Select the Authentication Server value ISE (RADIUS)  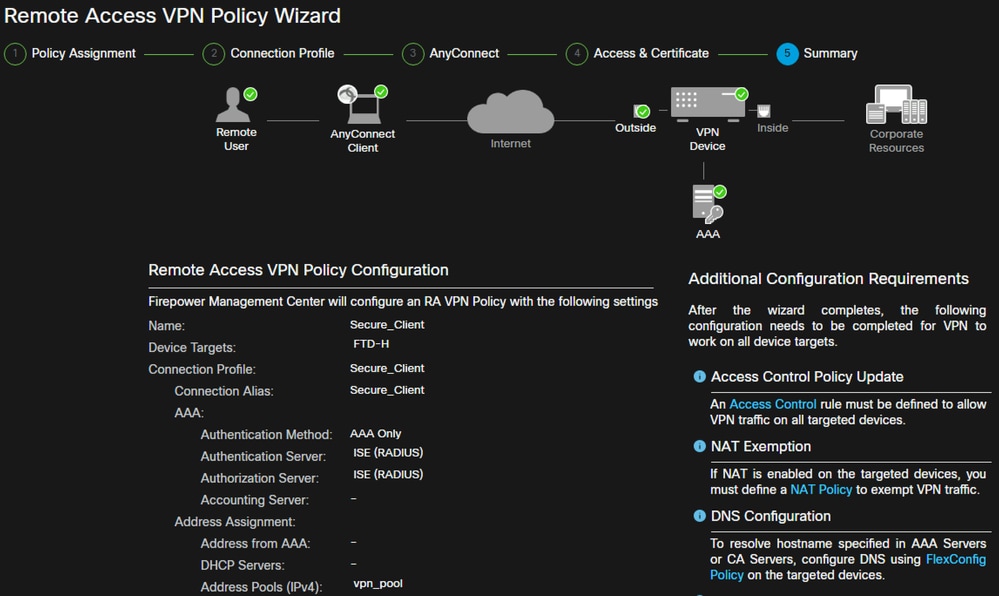[x=388, y=453]
